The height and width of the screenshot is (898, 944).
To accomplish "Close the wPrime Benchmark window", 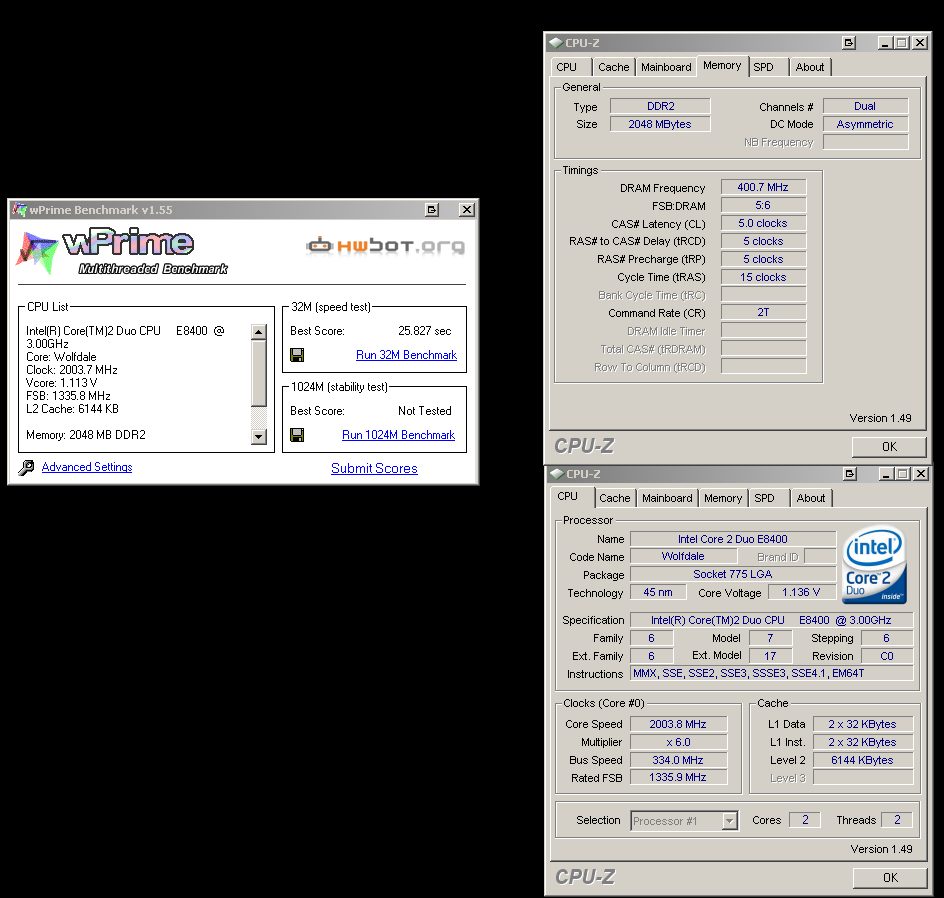I will [x=467, y=209].
